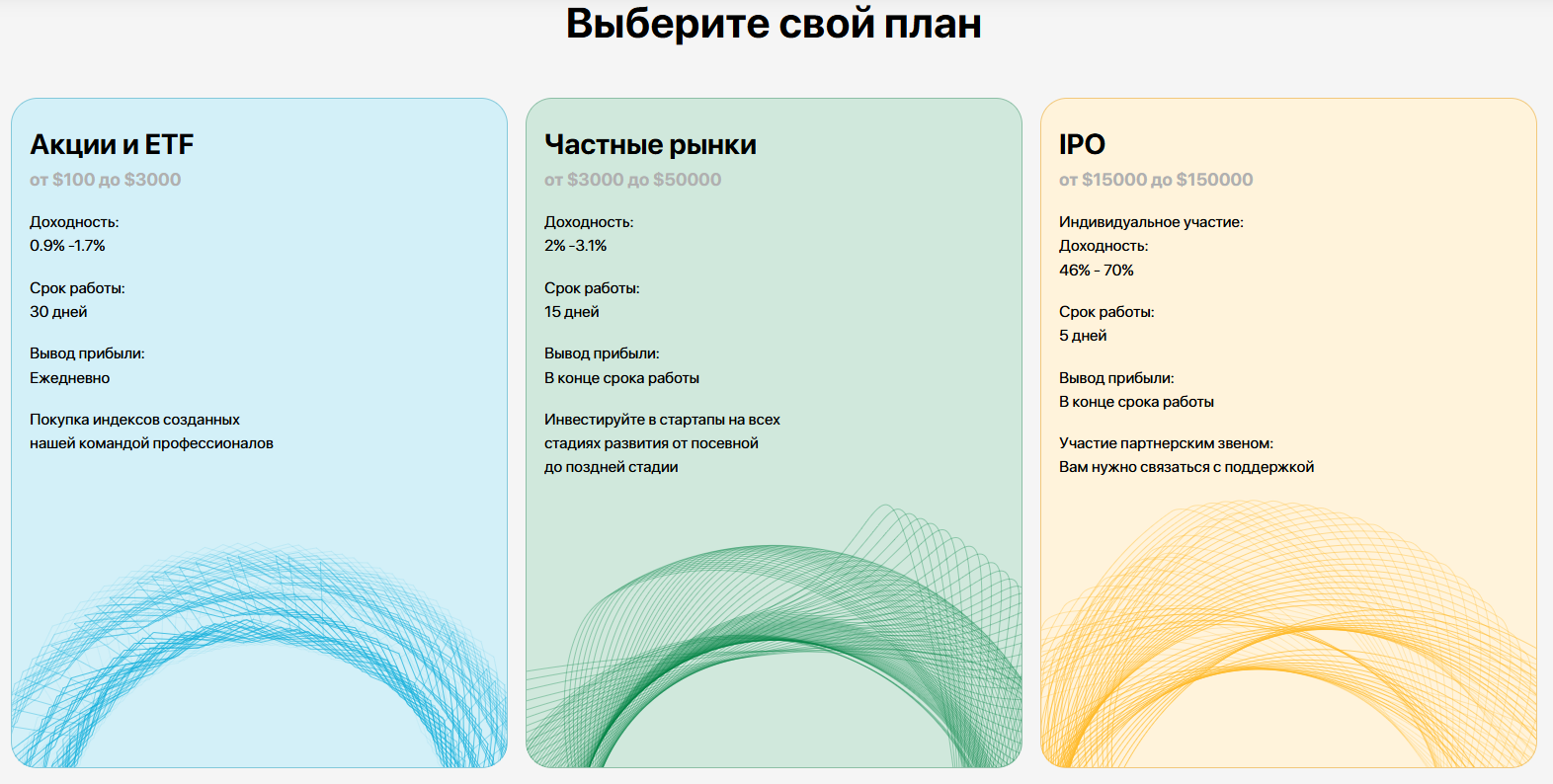Click 'Доходность:' label in IPO card
This screenshot has width=1553, height=784.
[x=1103, y=246]
